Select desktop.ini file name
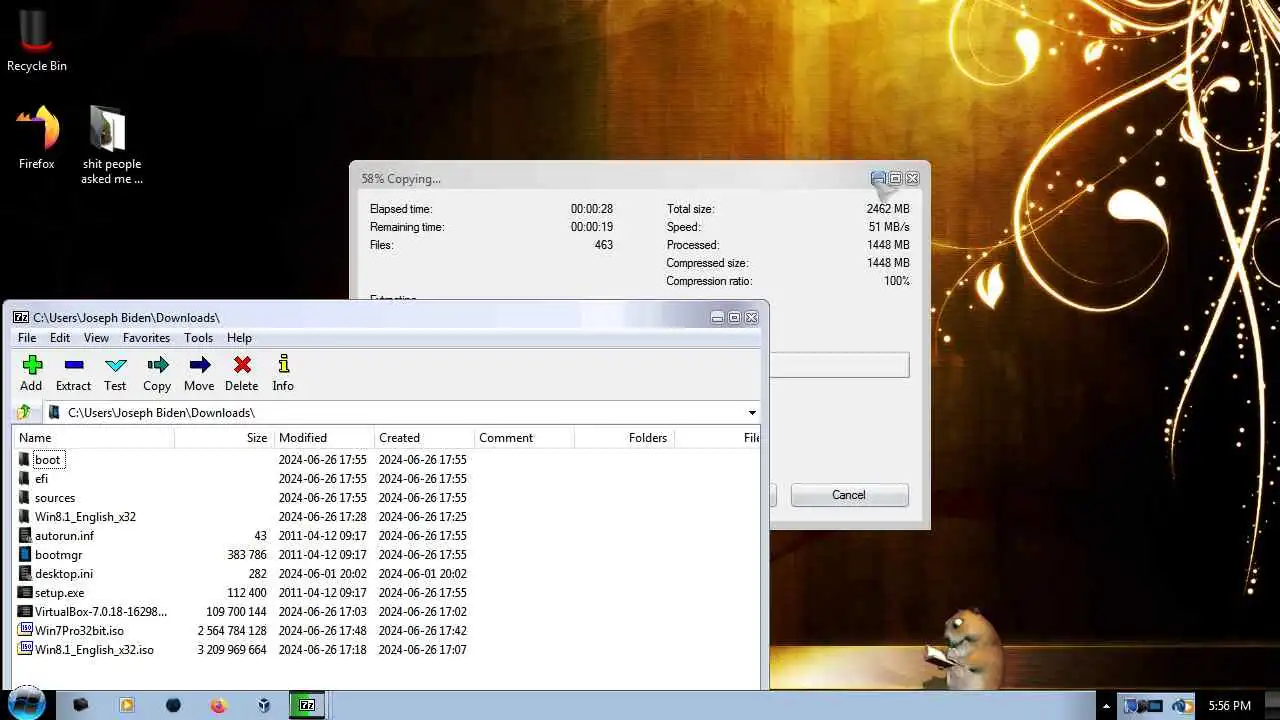Image resolution: width=1280 pixels, height=720 pixels. (63, 573)
